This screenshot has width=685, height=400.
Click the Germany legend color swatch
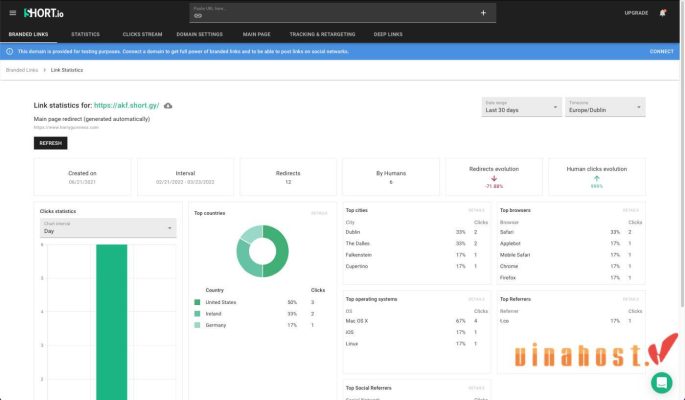coord(197,325)
